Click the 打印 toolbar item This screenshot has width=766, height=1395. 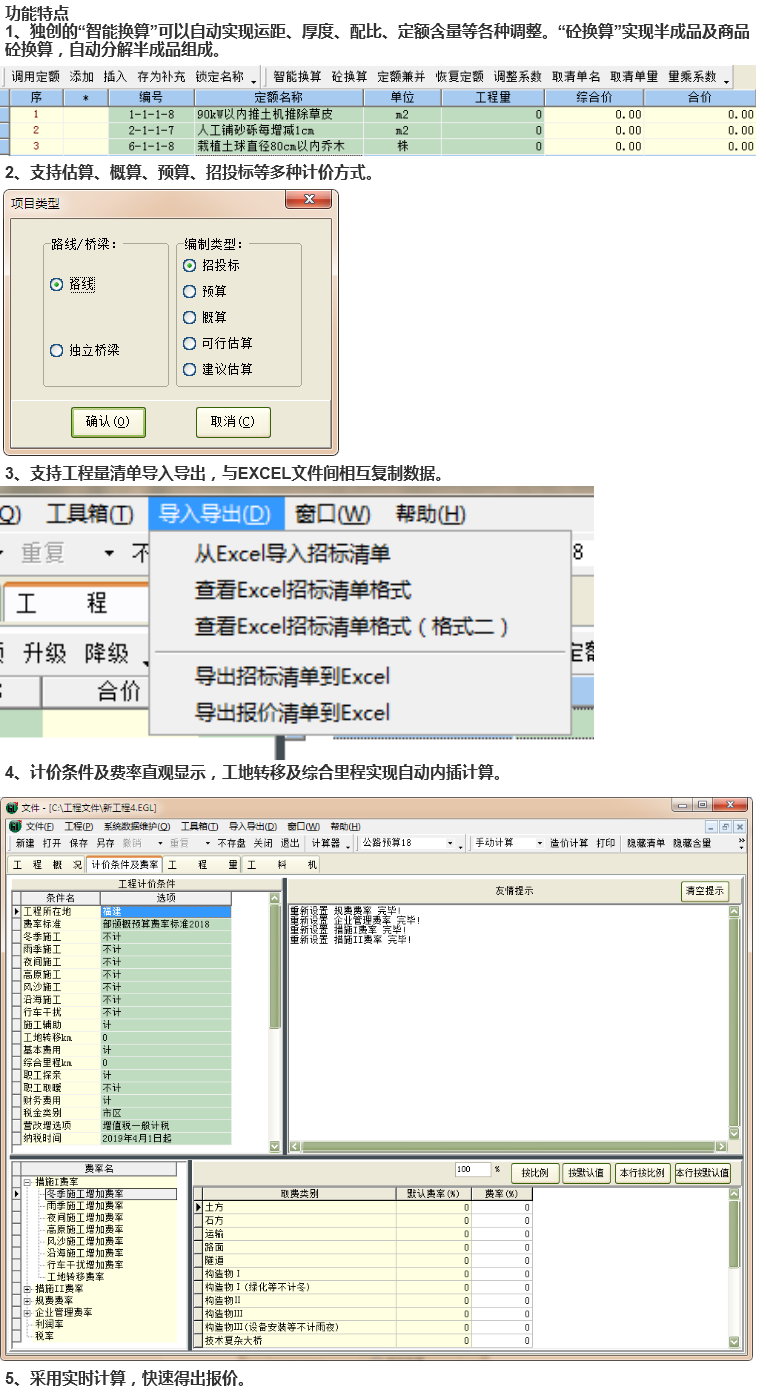pos(606,843)
